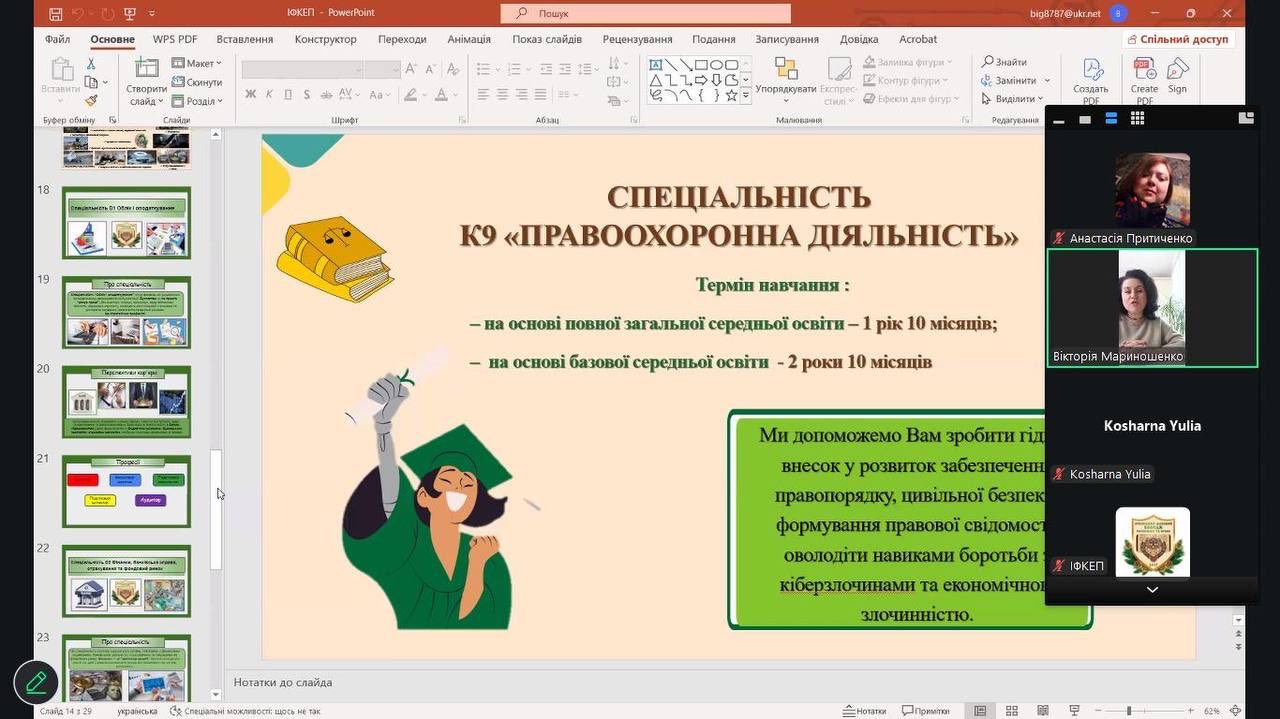Activate the Format Painter brush
The image size is (1280, 719).
coord(91,100)
